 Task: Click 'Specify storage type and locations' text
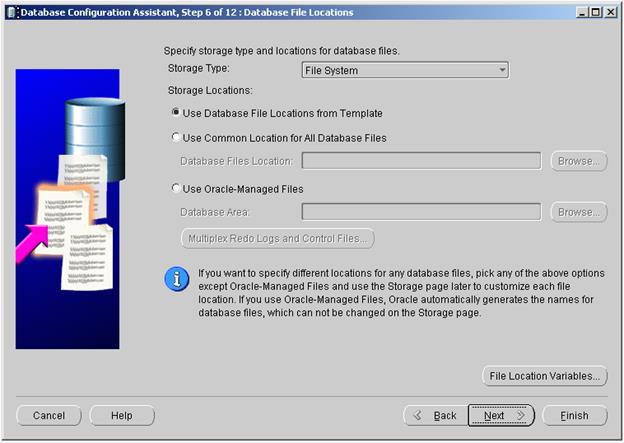tap(282, 51)
